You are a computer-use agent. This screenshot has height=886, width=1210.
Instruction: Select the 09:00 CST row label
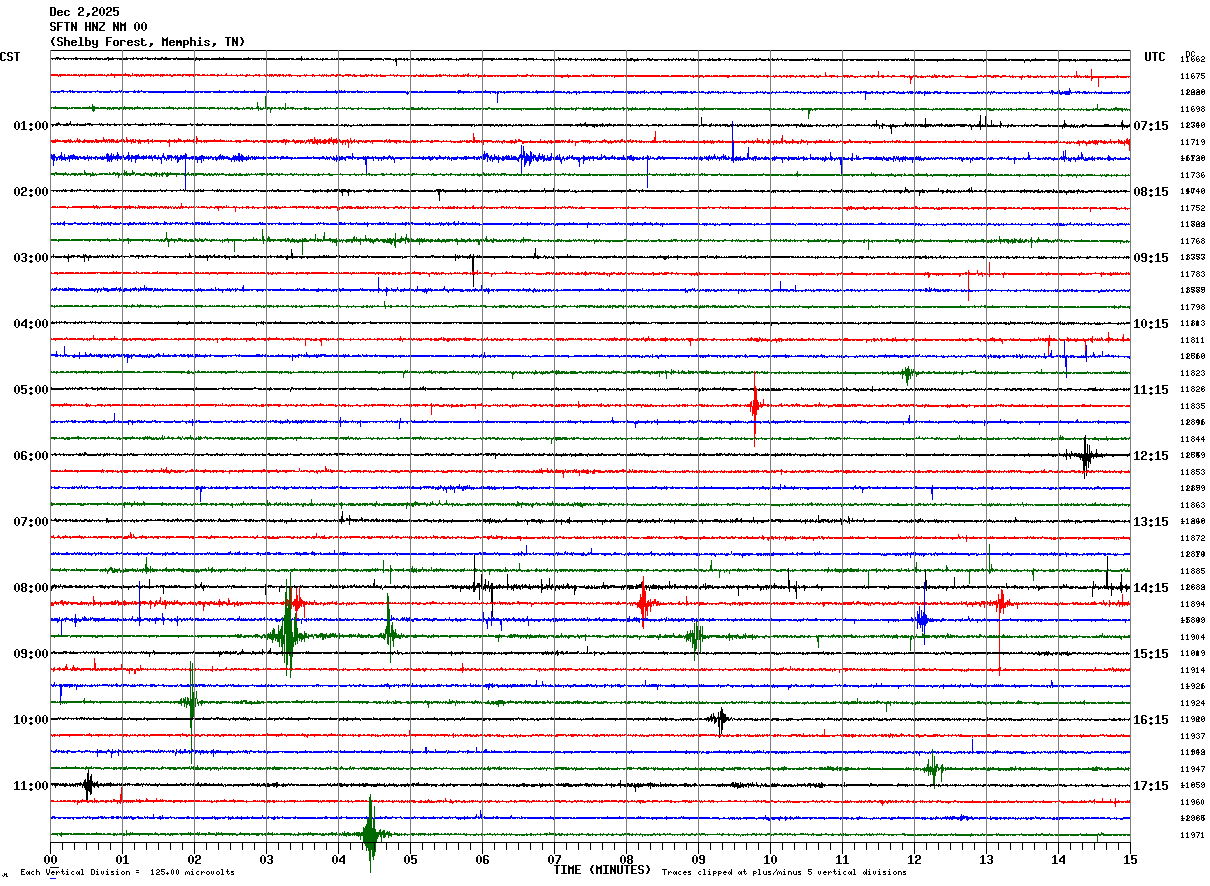coord(31,654)
